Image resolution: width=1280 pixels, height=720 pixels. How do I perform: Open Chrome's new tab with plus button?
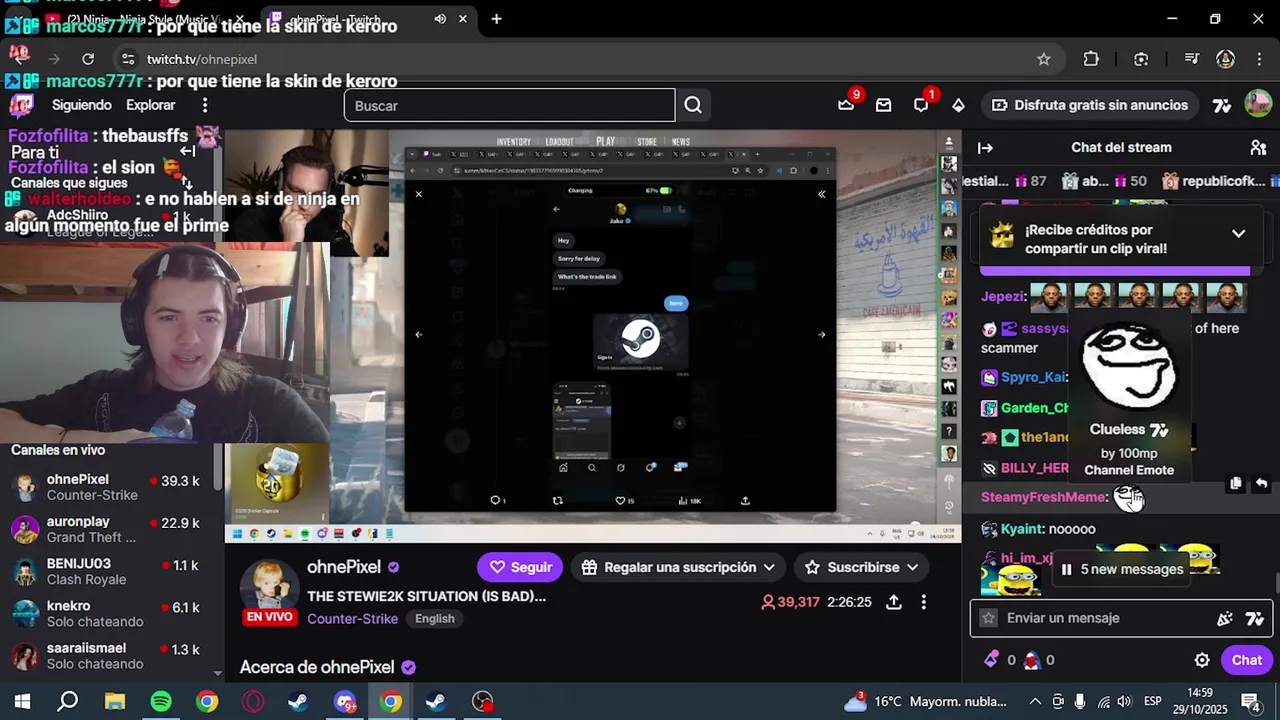[496, 19]
